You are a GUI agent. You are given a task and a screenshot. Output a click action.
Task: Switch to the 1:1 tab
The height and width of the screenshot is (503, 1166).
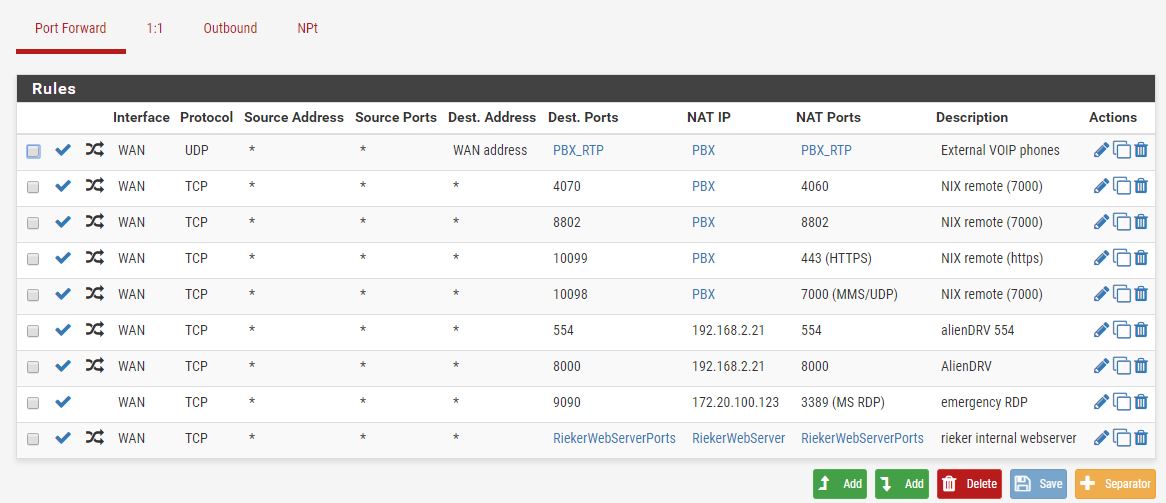point(155,28)
